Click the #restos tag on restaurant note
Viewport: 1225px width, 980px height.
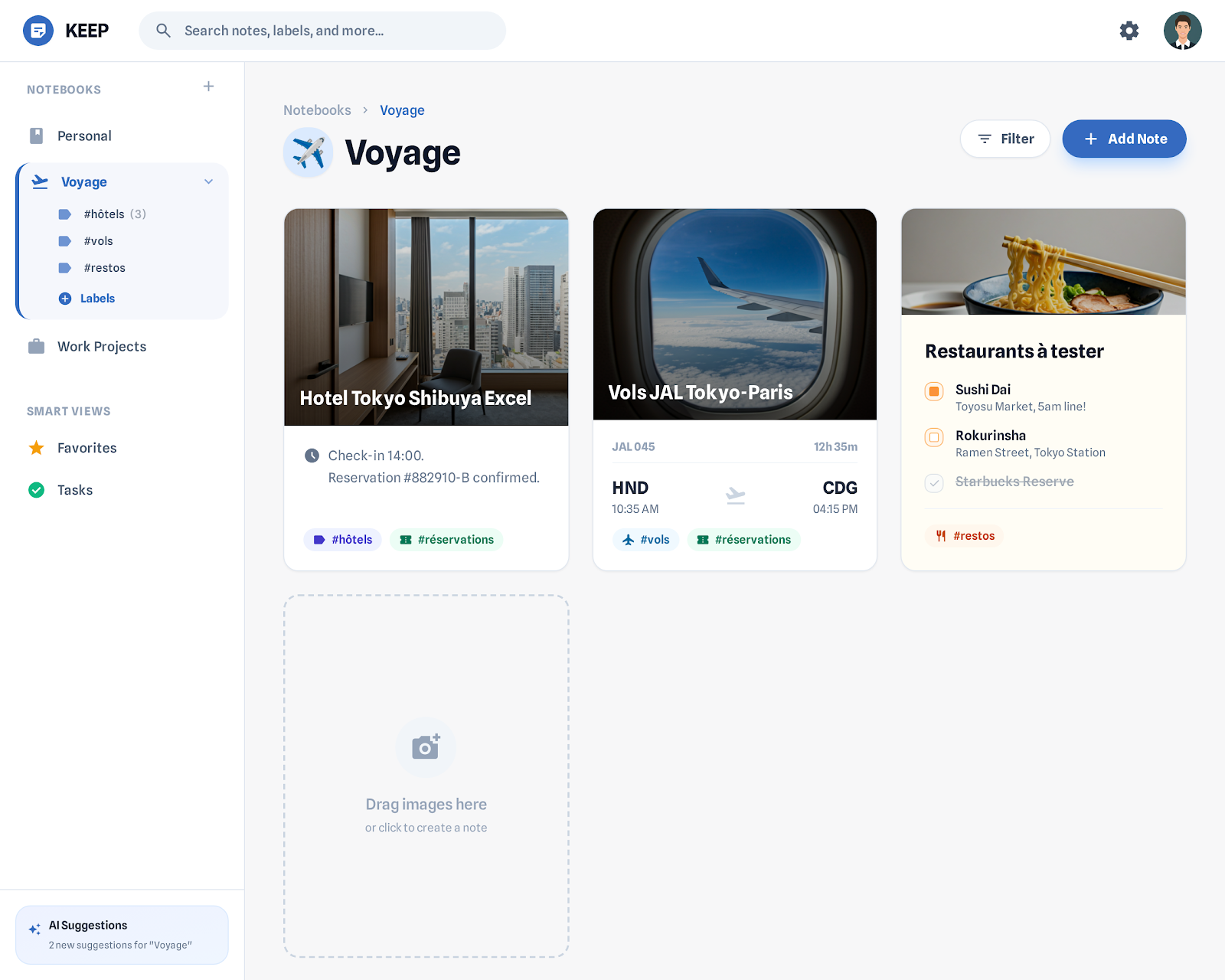[965, 536]
